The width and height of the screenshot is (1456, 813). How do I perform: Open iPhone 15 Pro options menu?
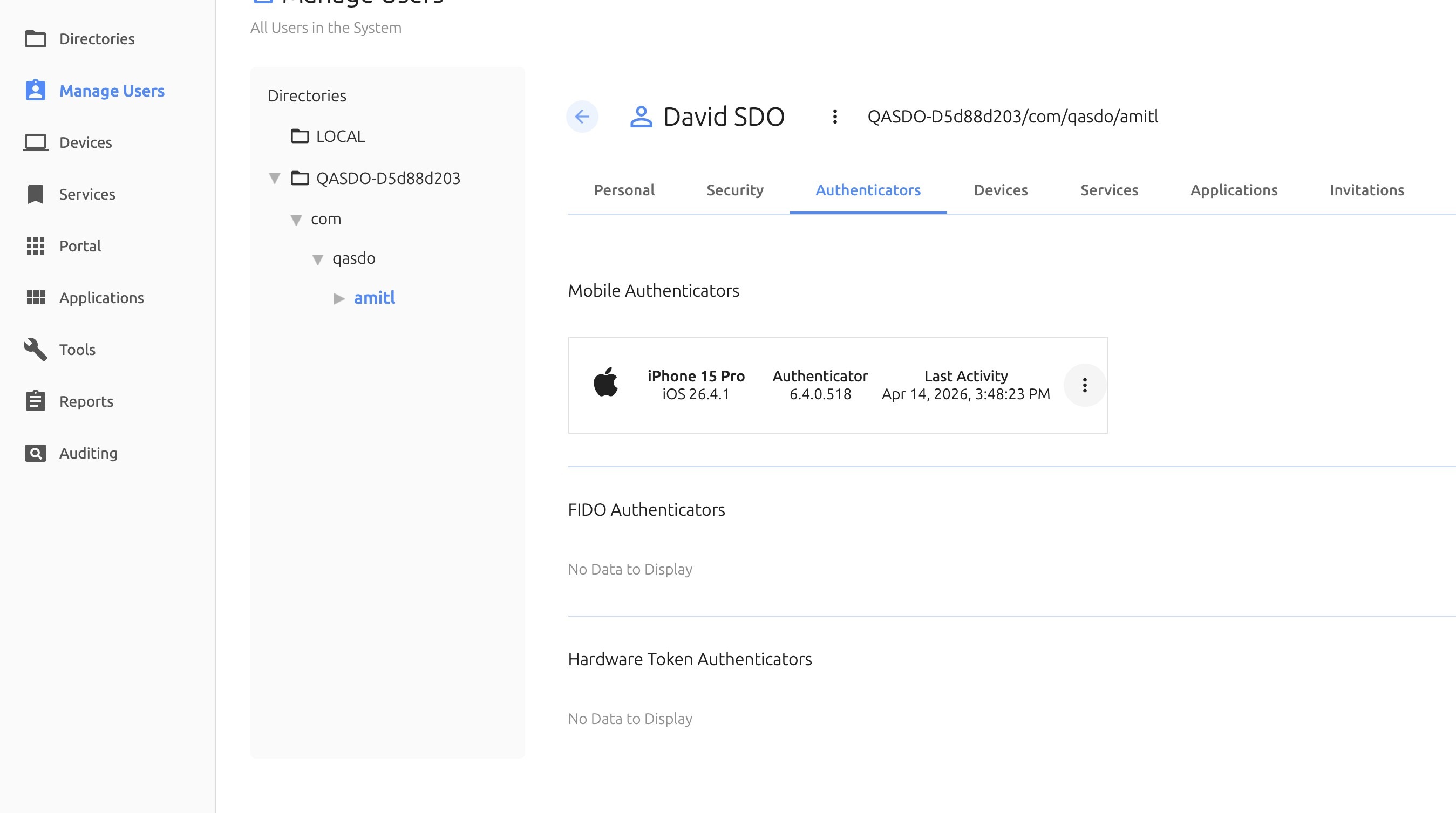pos(1084,385)
